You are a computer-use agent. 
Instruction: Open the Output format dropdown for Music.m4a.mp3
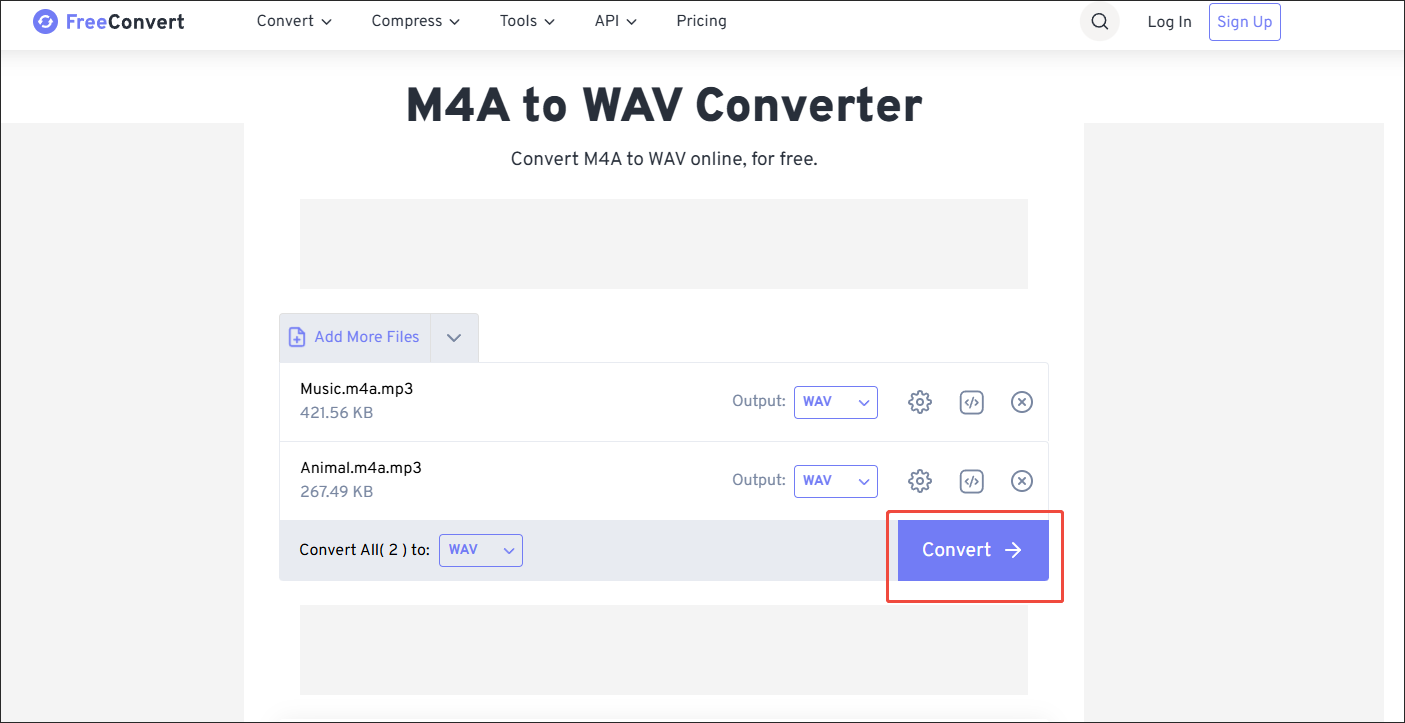pyautogui.click(x=836, y=401)
